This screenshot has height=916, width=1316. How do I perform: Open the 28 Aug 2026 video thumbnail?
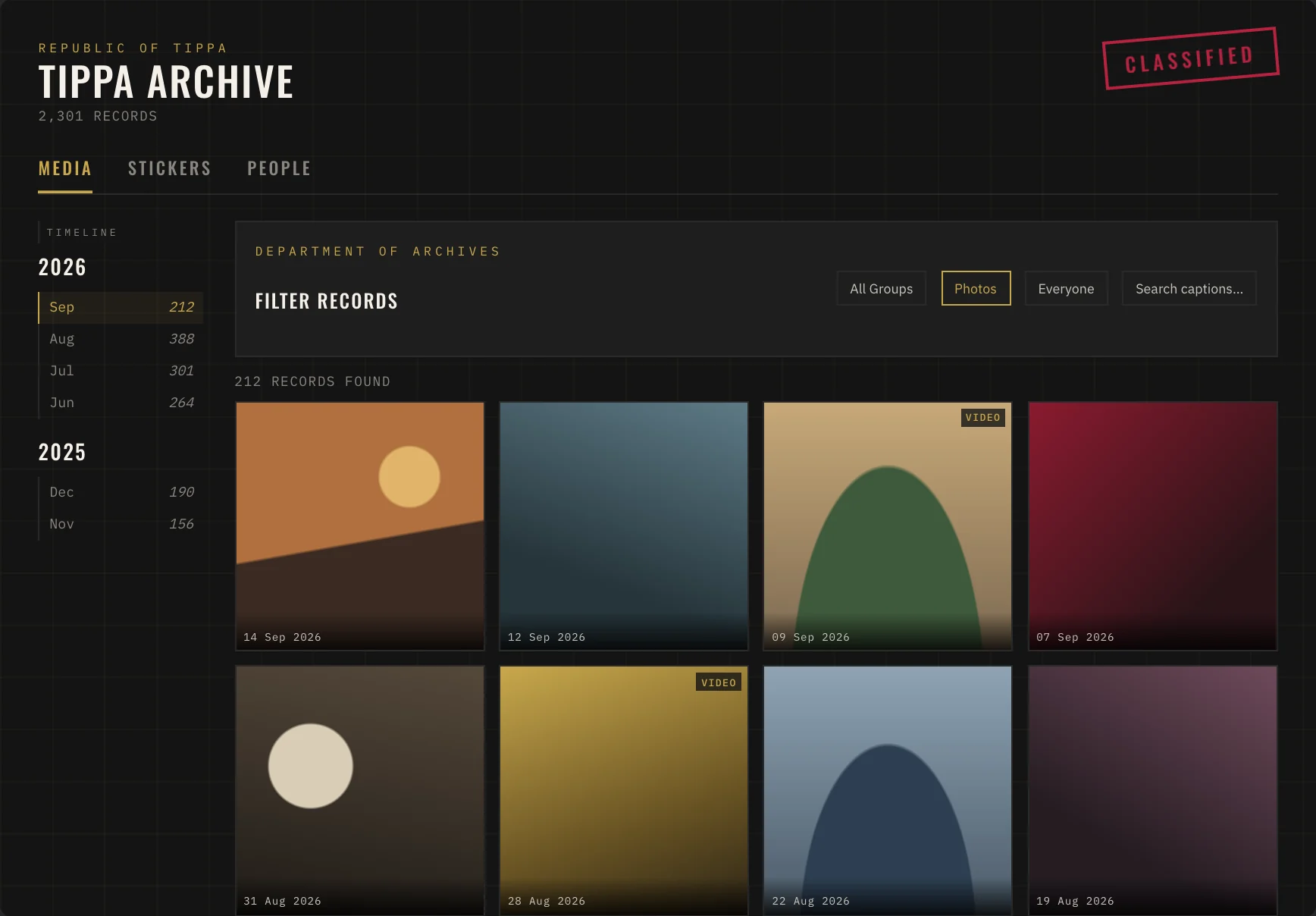pyautogui.click(x=624, y=790)
